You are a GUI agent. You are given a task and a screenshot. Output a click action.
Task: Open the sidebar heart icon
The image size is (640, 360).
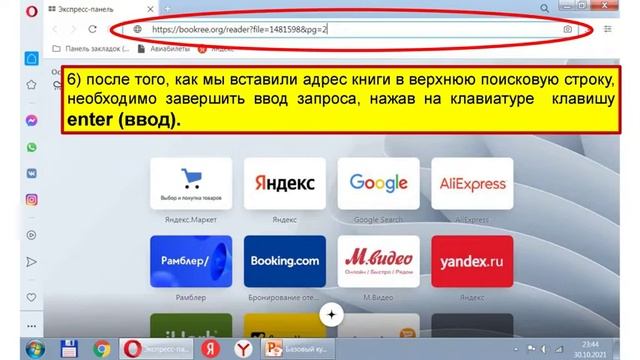(31, 298)
